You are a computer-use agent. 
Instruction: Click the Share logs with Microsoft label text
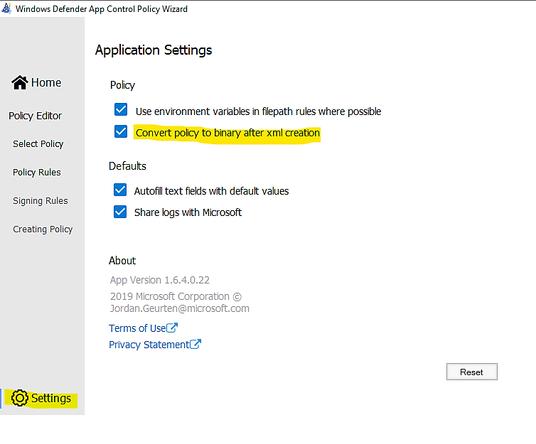[x=188, y=213]
